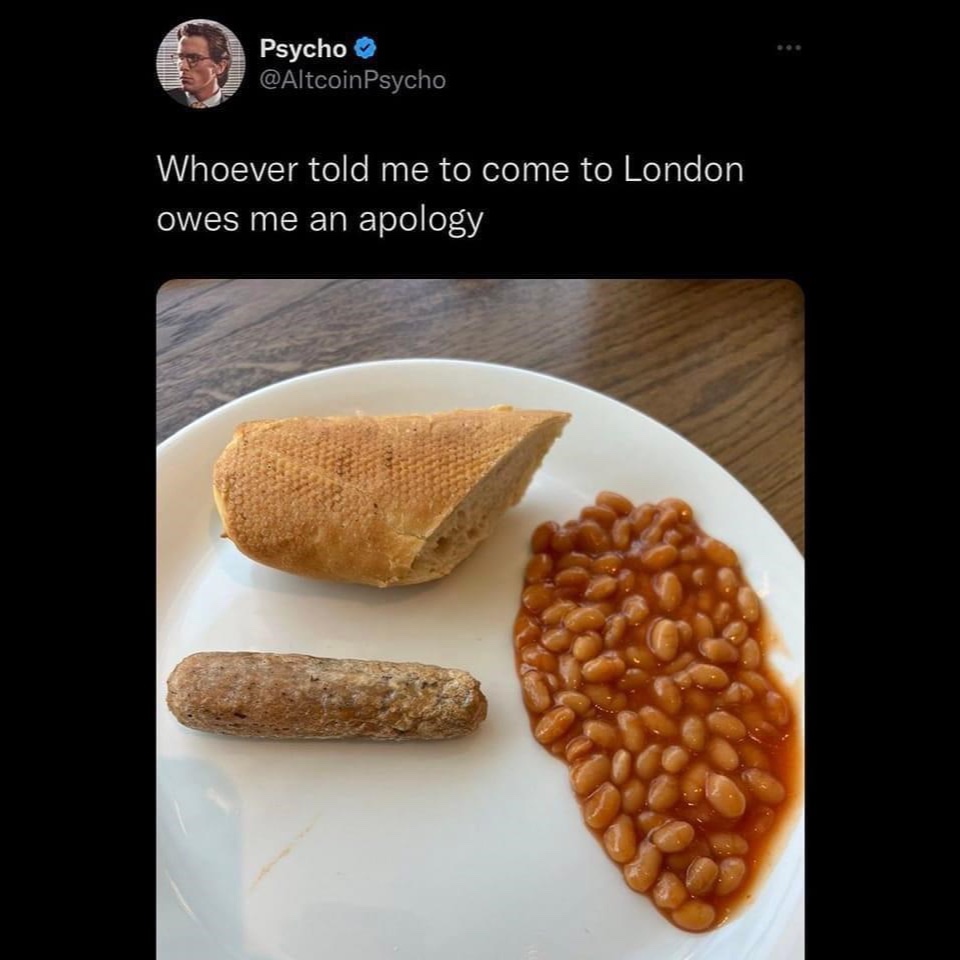960x960 pixels.
Task: Select the tweet's first line starting "Whoever"
Action: (x=450, y=169)
